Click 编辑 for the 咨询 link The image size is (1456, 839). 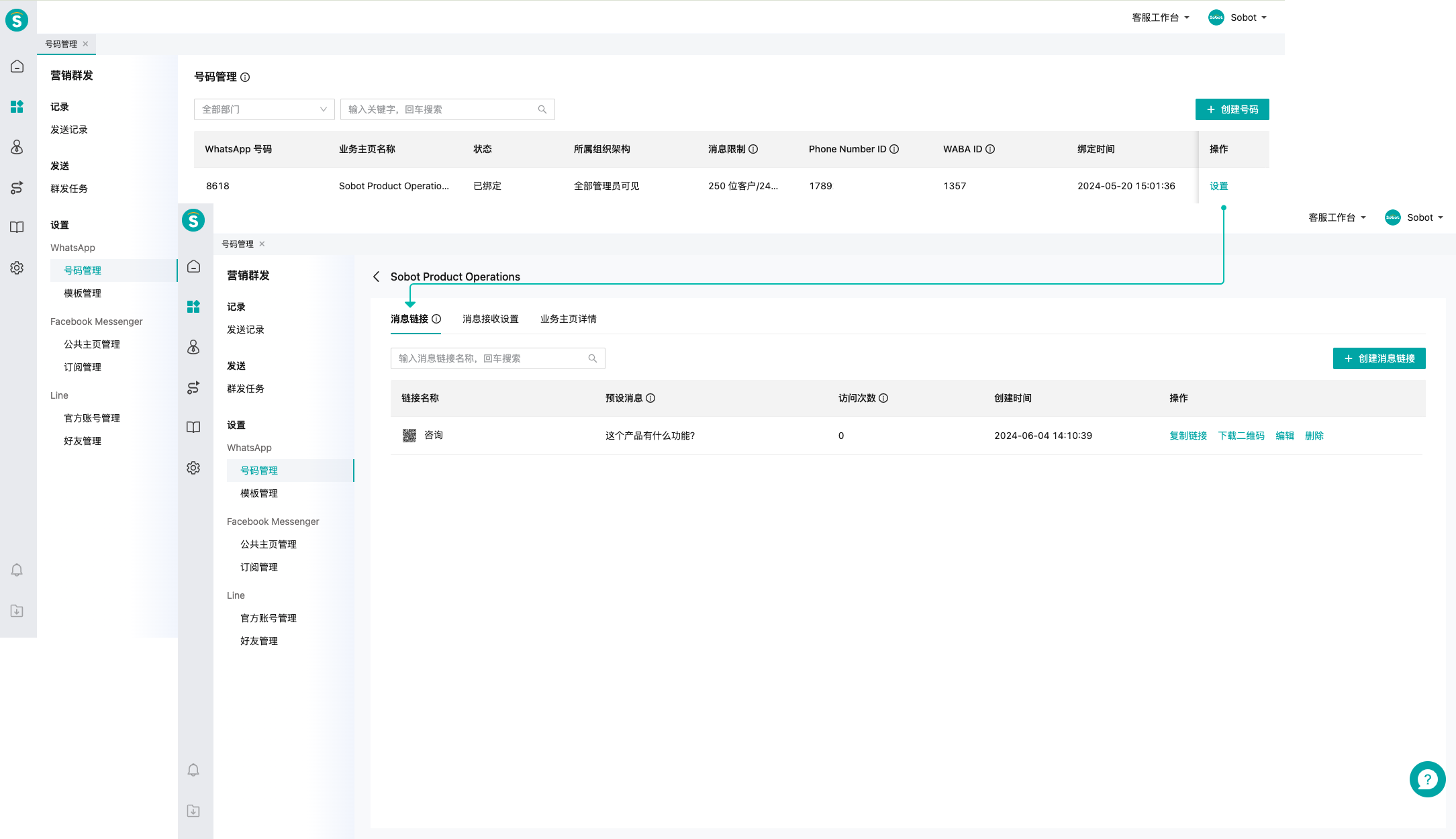point(1285,436)
